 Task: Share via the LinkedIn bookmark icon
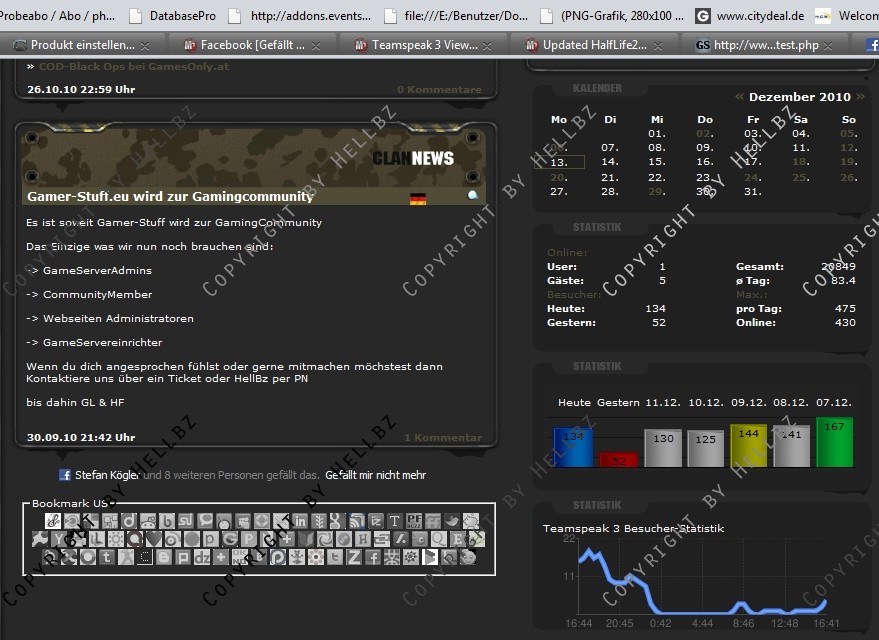300,521
